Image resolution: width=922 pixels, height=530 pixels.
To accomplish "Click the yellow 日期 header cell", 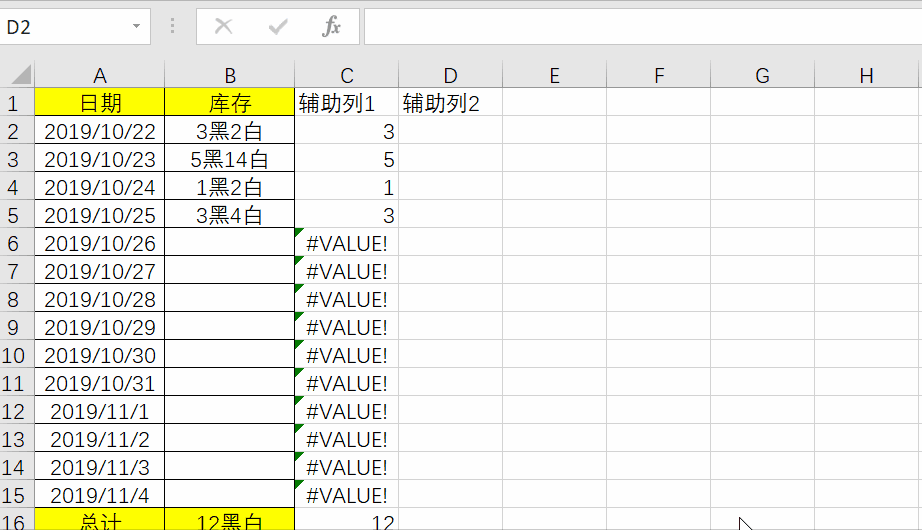I will [99, 102].
